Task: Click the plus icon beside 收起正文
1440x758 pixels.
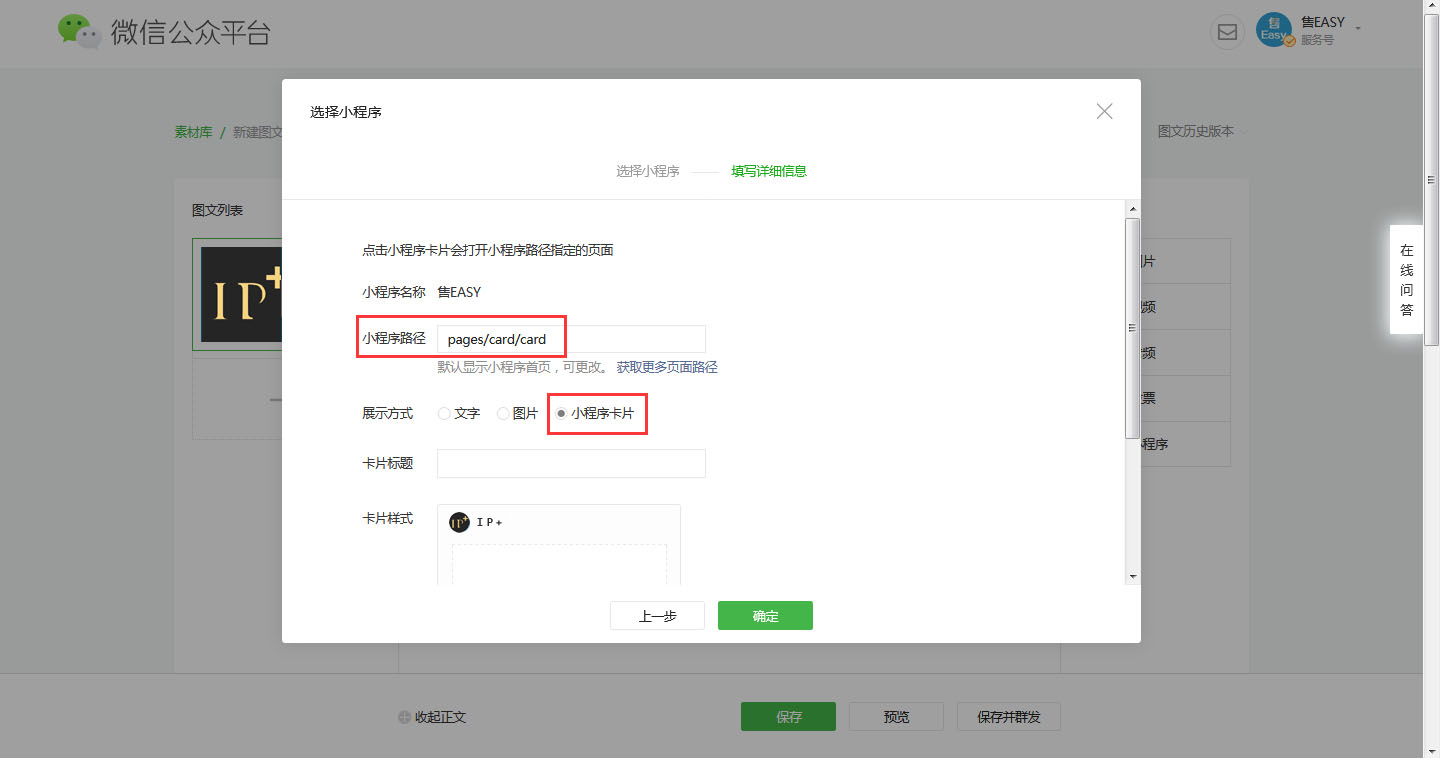Action: point(404,717)
